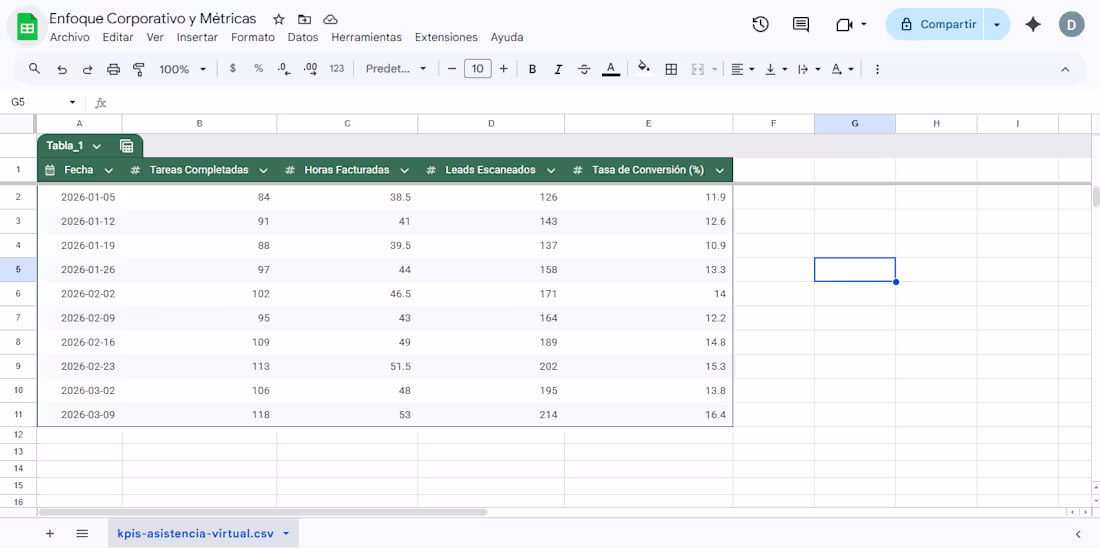Open the Tabla_1 table options dropdown
The width and height of the screenshot is (1100, 548).
(x=97, y=146)
